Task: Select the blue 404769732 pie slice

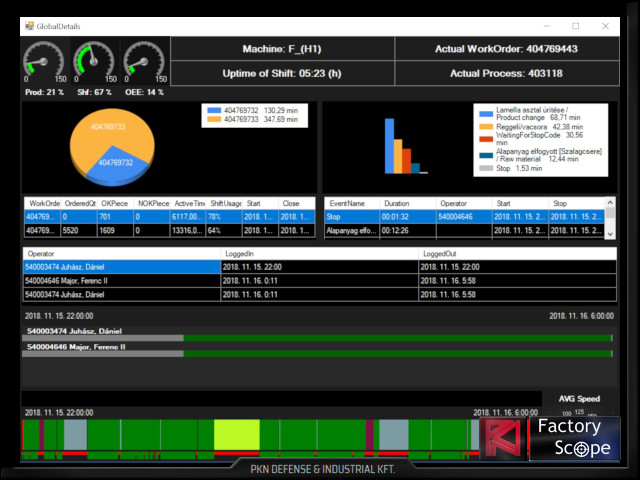Action: 116,168
